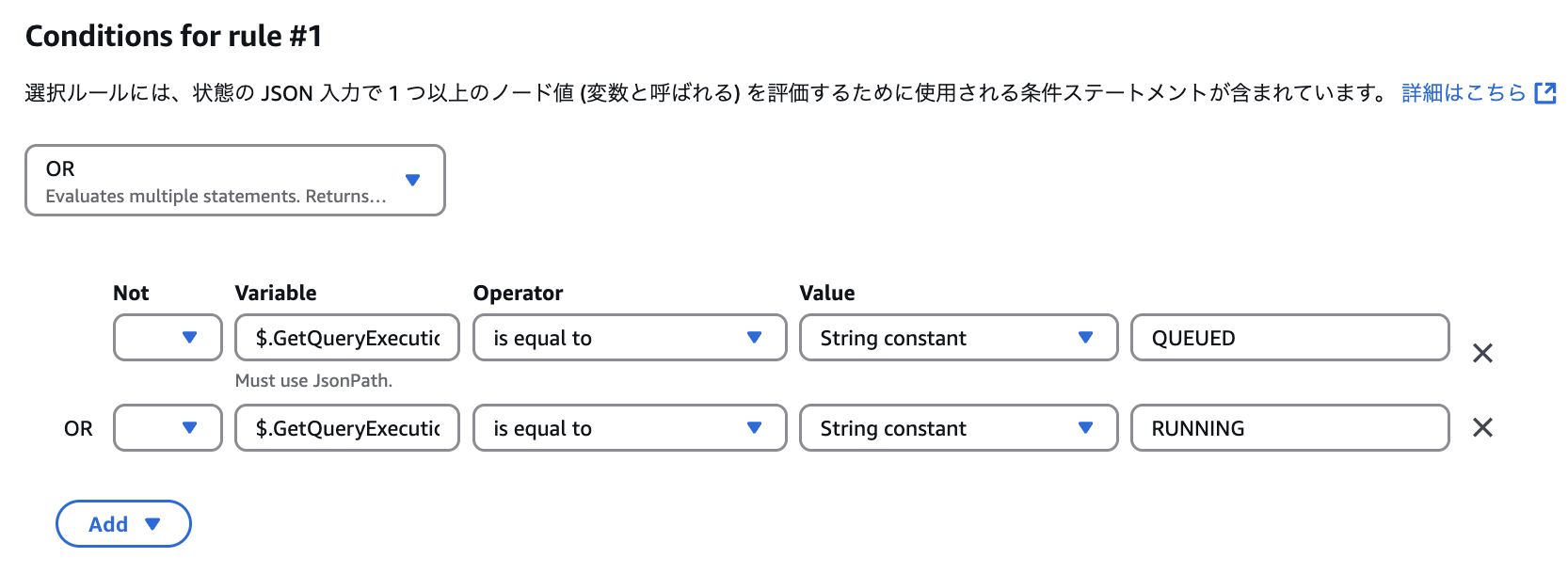Click the arrow in first row's Not box
The image size is (1568, 574).
[189, 338]
